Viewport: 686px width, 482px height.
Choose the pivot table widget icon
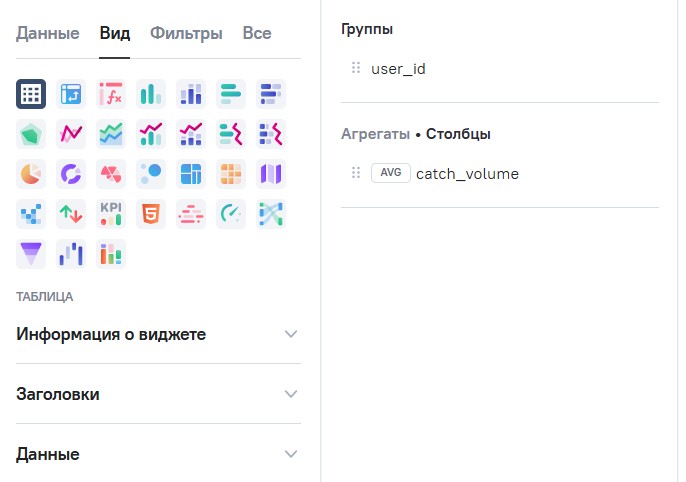pos(71,94)
